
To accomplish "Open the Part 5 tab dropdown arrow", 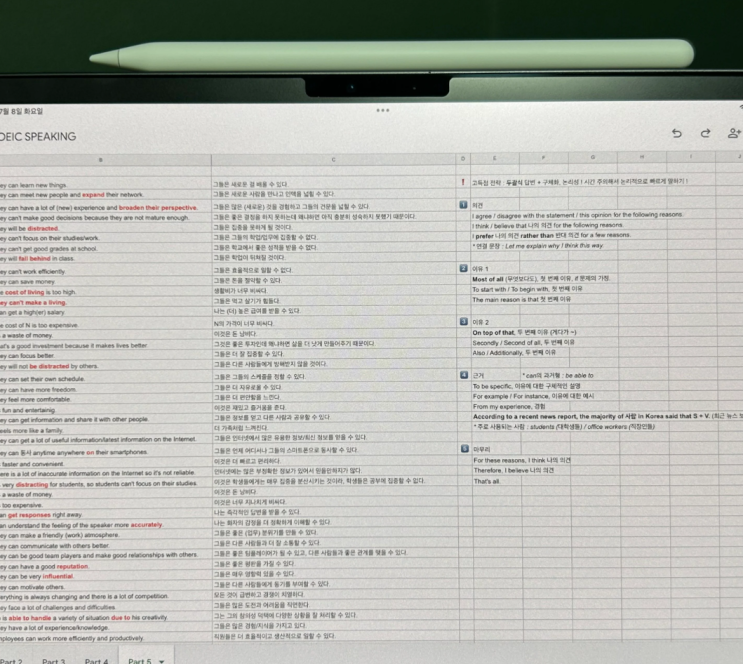I will point(162,661).
